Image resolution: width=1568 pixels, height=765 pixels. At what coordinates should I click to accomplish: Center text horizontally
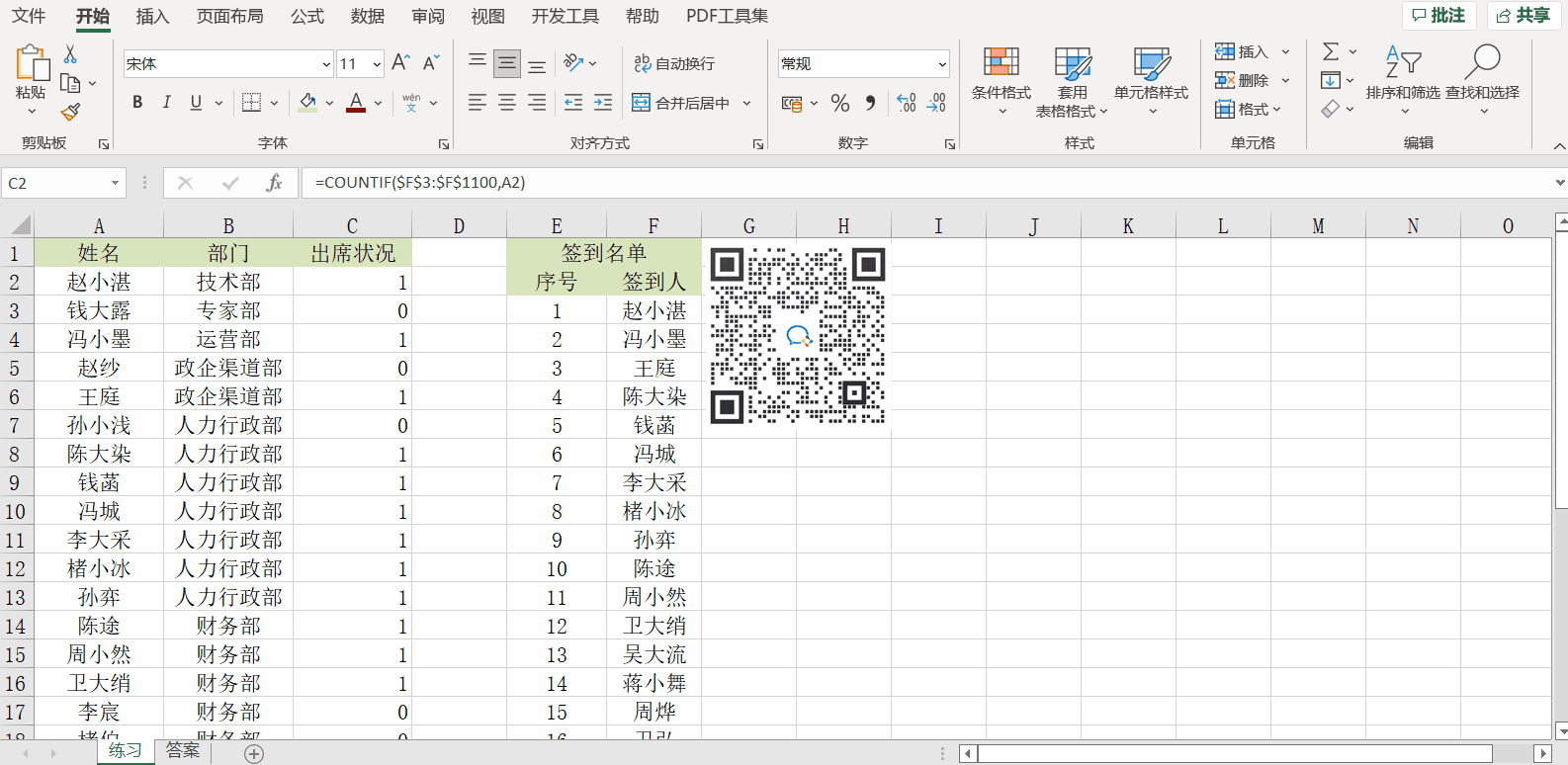point(507,102)
